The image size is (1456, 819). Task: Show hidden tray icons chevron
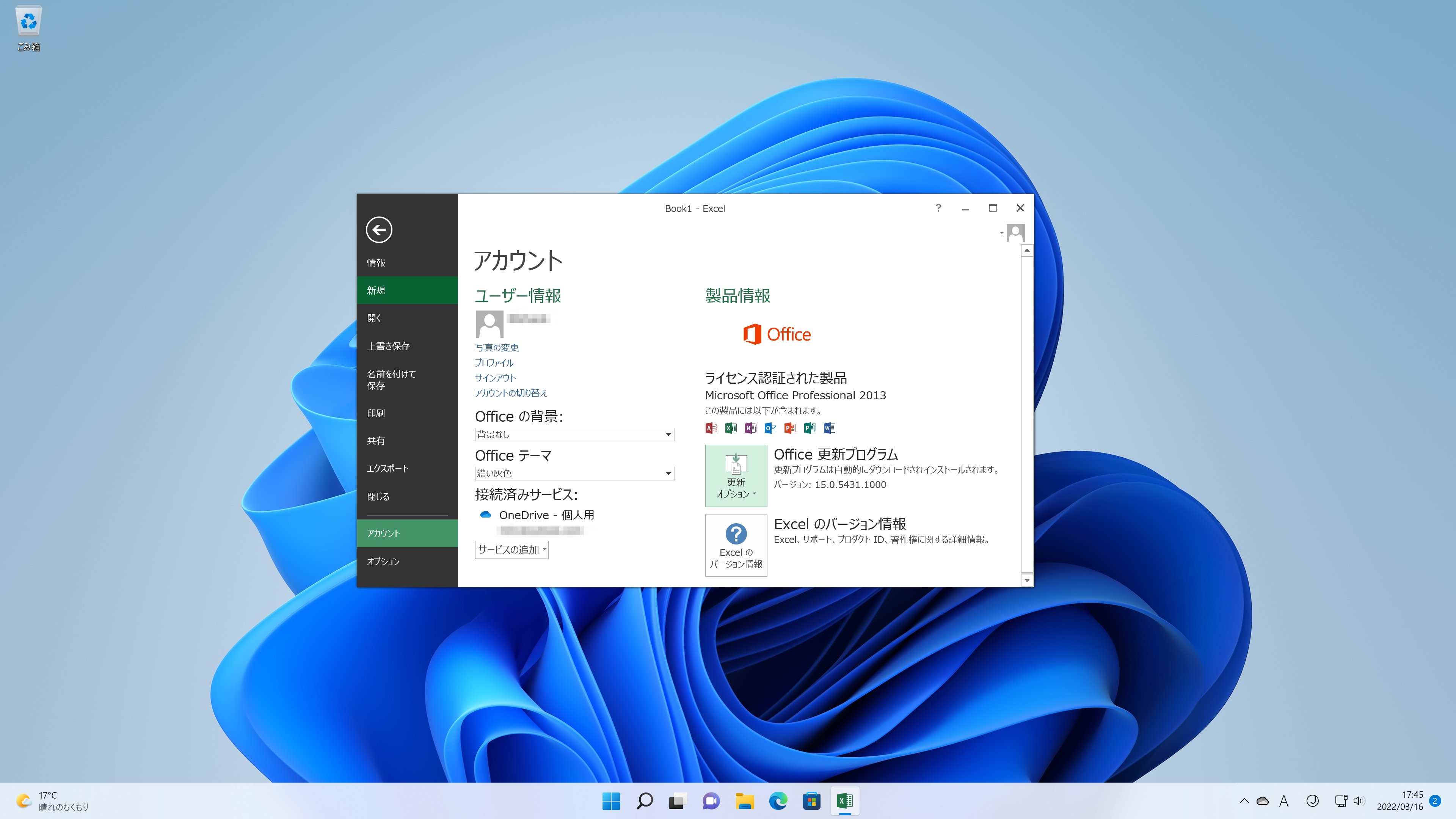[1244, 801]
